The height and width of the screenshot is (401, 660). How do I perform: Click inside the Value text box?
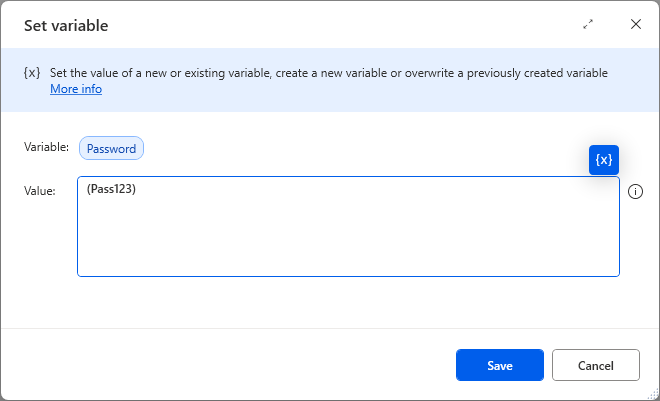348,226
